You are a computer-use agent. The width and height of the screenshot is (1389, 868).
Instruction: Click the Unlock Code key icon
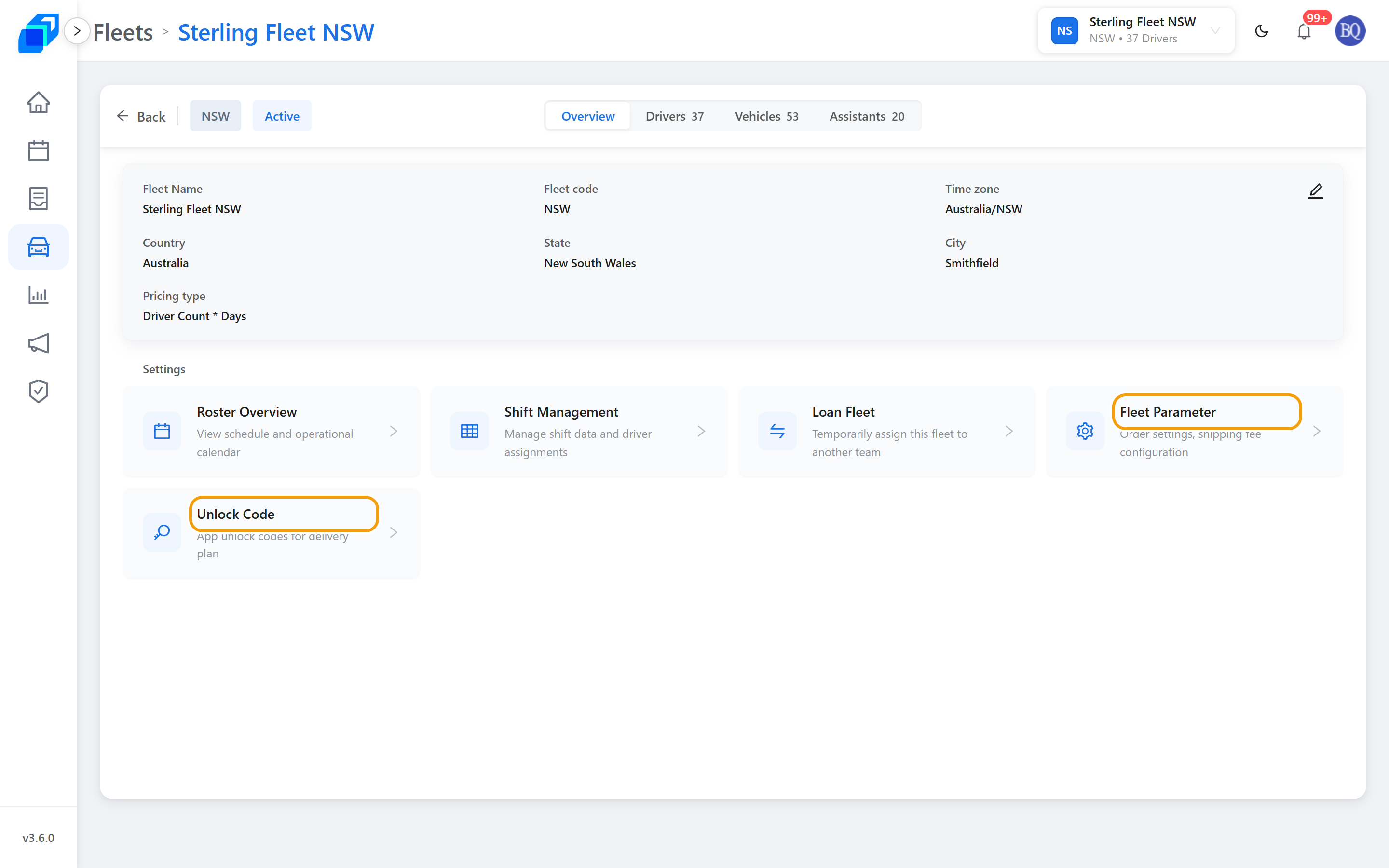pos(162,533)
